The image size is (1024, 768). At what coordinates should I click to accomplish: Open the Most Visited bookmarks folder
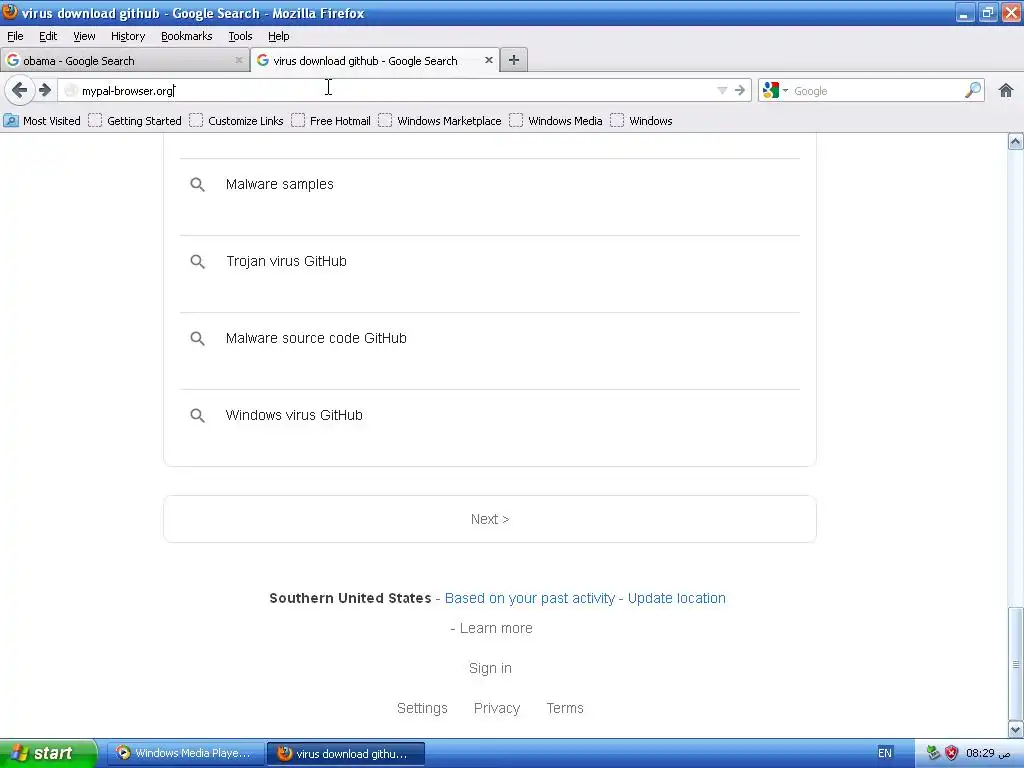pyautogui.click(x=42, y=121)
